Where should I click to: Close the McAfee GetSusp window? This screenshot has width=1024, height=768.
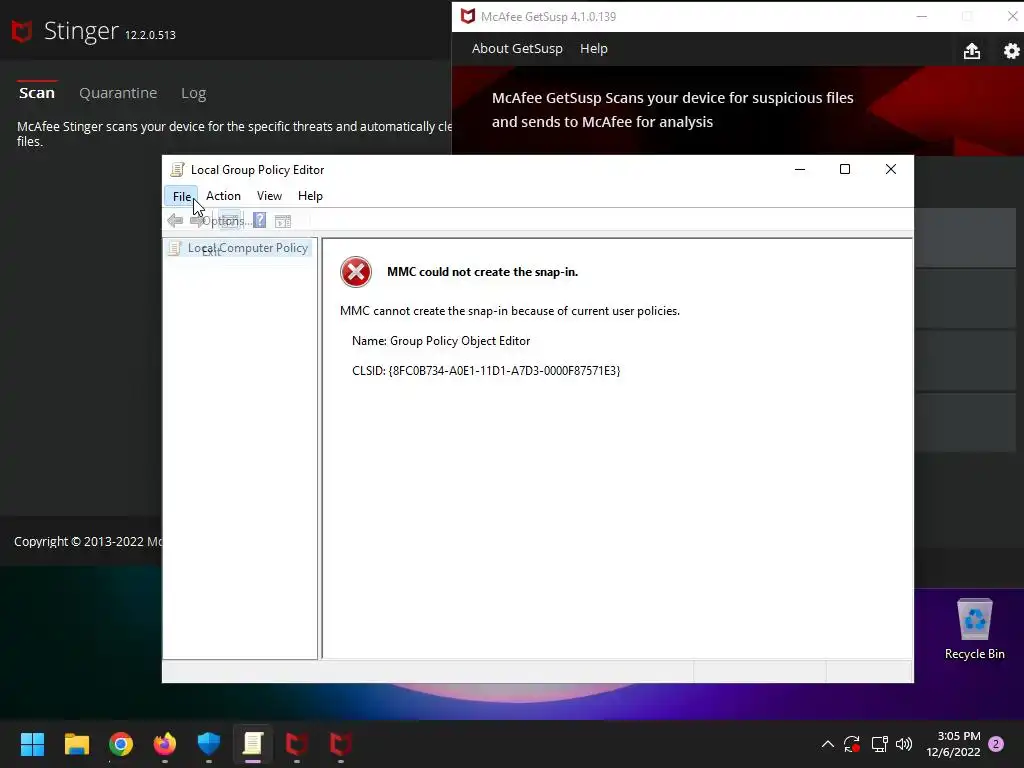(1012, 16)
